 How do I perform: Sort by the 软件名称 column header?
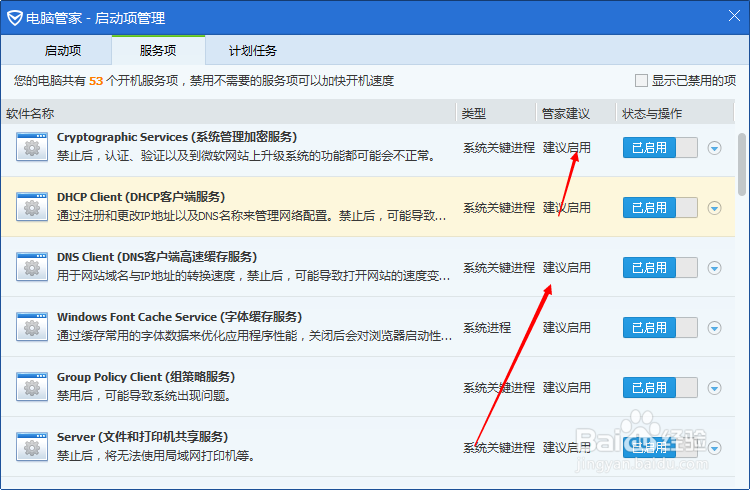click(x=229, y=113)
